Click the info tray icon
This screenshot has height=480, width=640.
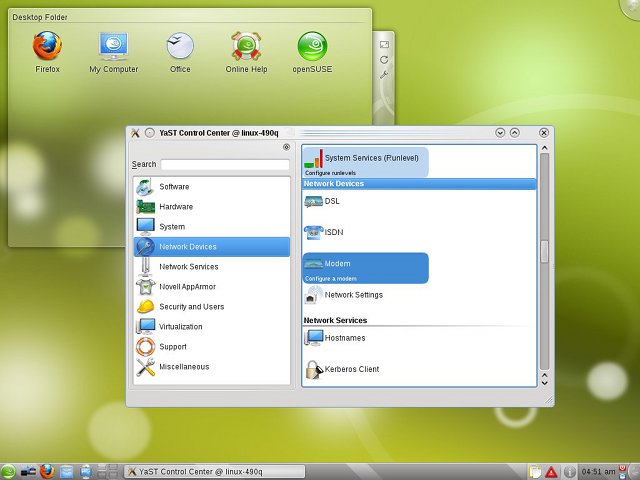coord(569,472)
